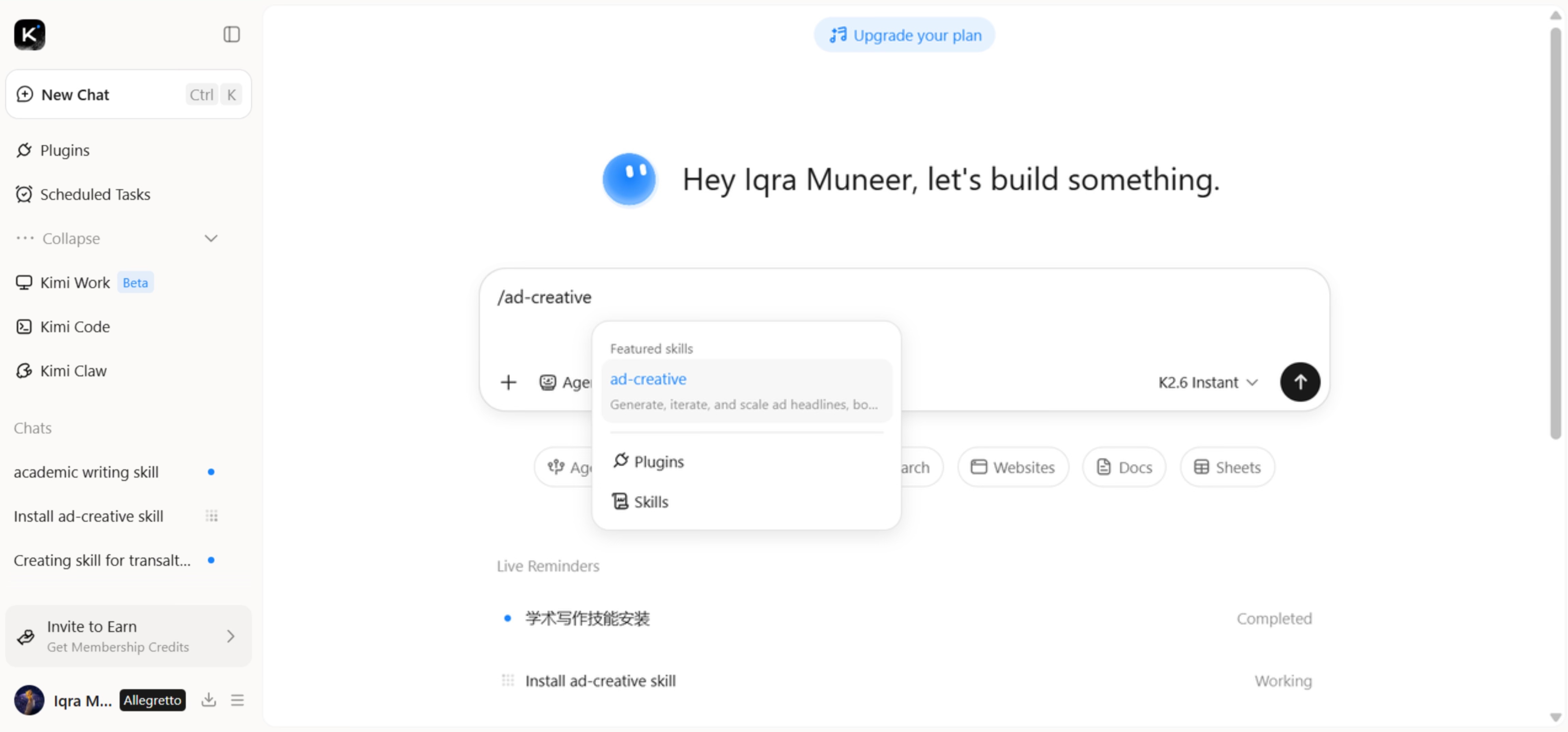
Task: Click the Featured skills heading
Action: coord(651,349)
